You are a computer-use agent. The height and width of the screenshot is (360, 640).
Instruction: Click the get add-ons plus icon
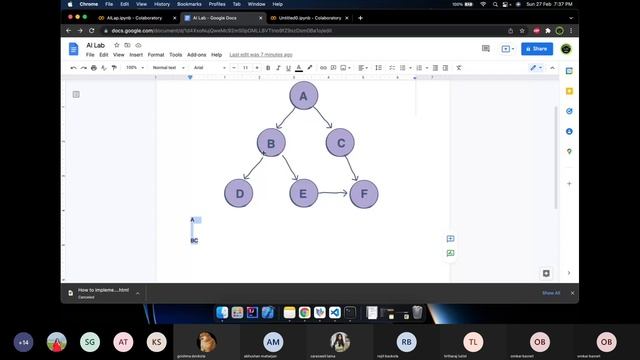pos(569,184)
